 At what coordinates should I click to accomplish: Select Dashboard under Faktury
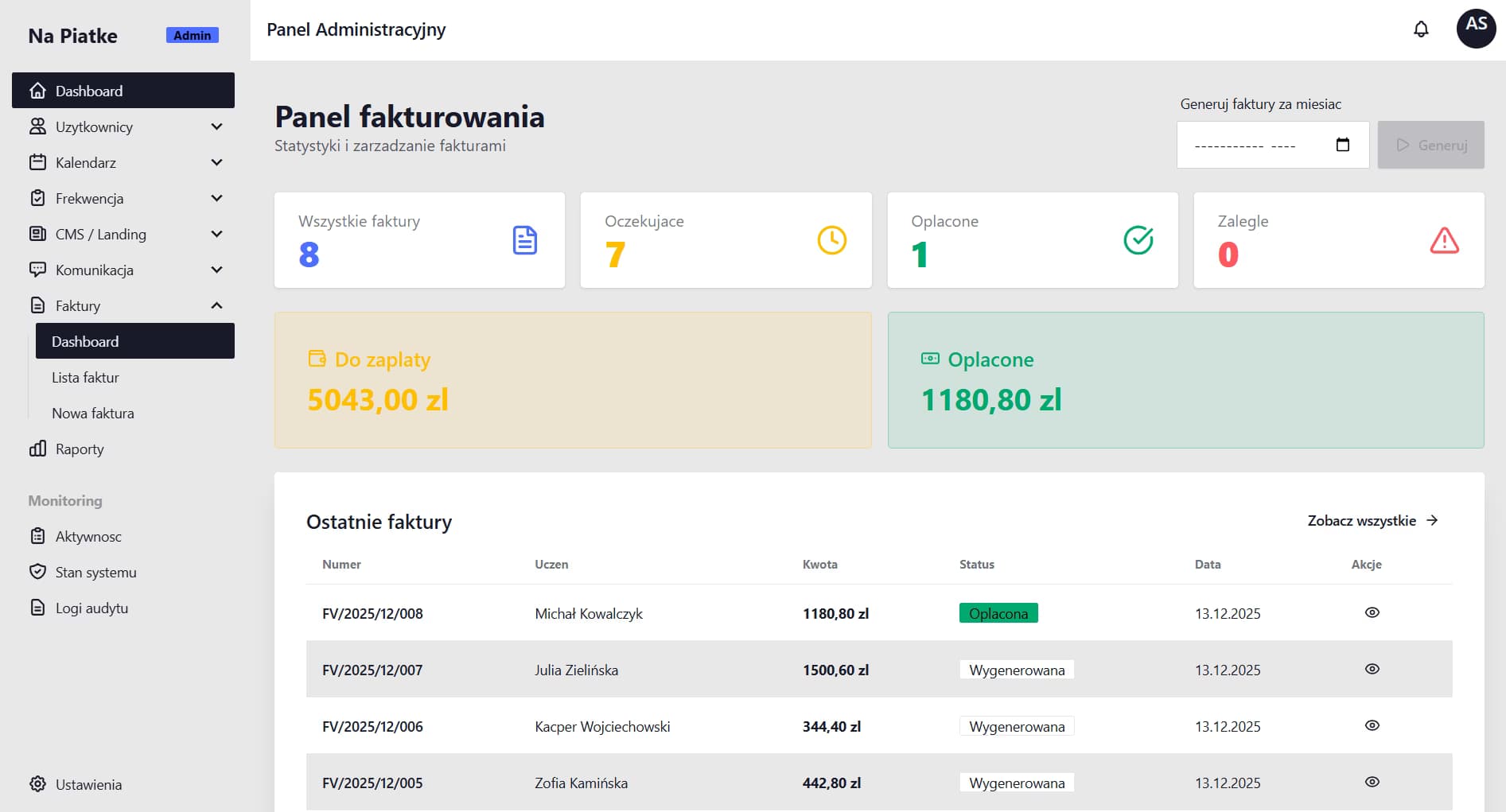point(135,341)
